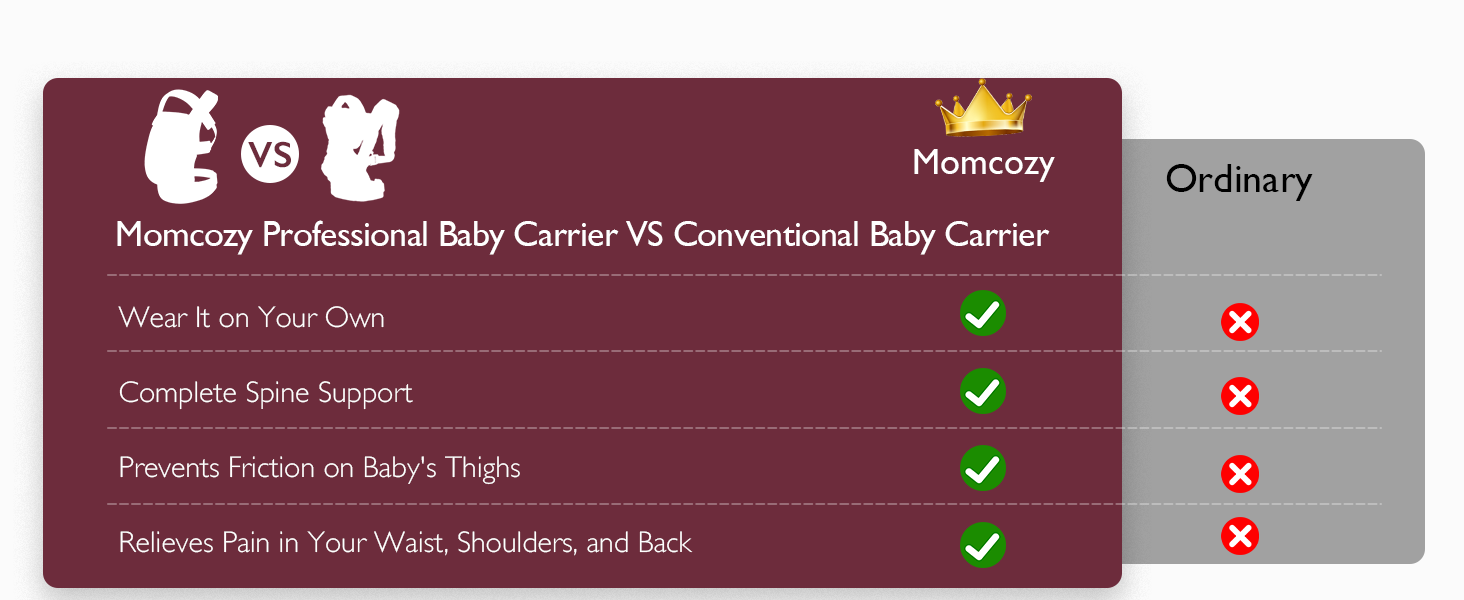Screen dimensions: 1464x600
Task: Click the gold crown icon above Momcozy
Action: 983,109
